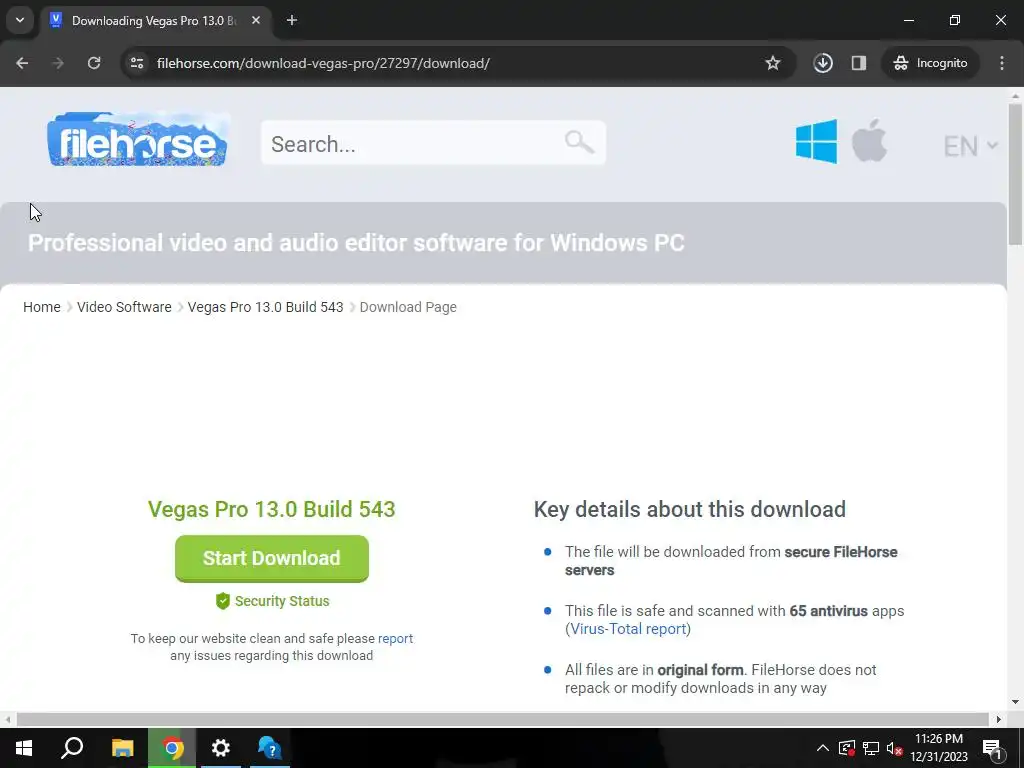Viewport: 1024px width, 768px height.
Task: Open File Explorer from taskbar
Action: pos(122,748)
